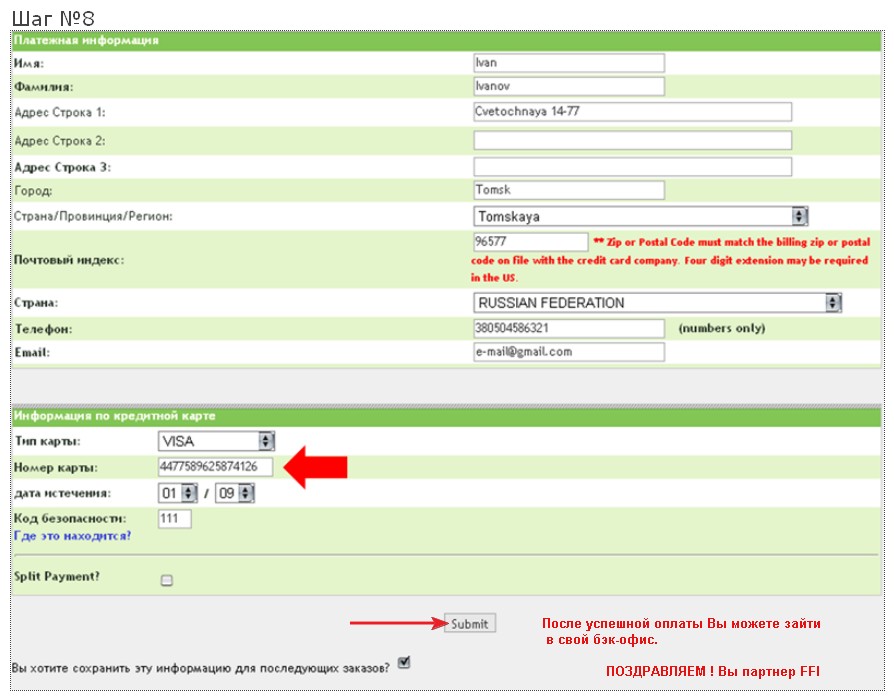The image size is (894, 700).
Task: Click the last name field containing Ivanov
Action: pos(568,86)
